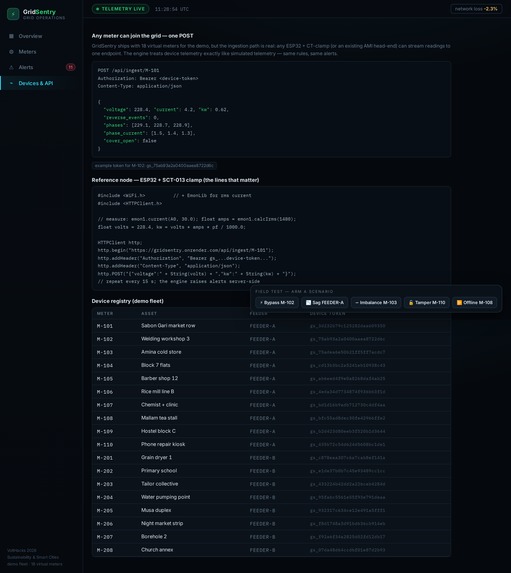Screen dimensions: 511x573
Task: Click Welding workshop 3 asset name
Action: (x=165, y=339)
